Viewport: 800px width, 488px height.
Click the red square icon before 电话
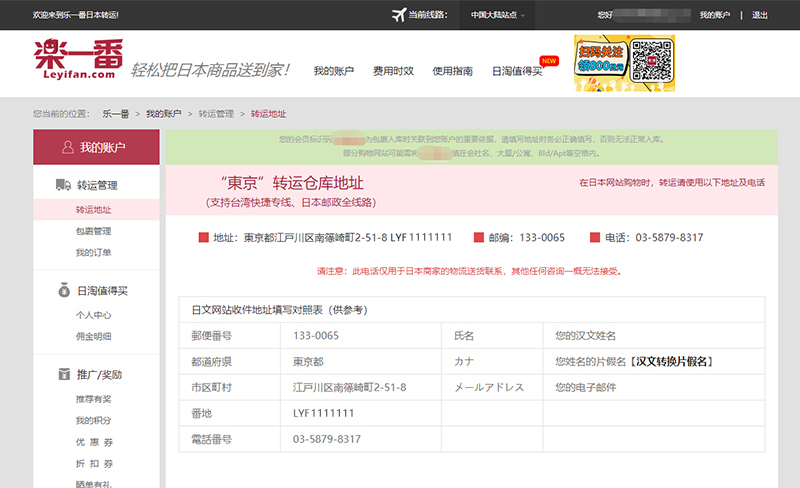pyautogui.click(x=594, y=238)
